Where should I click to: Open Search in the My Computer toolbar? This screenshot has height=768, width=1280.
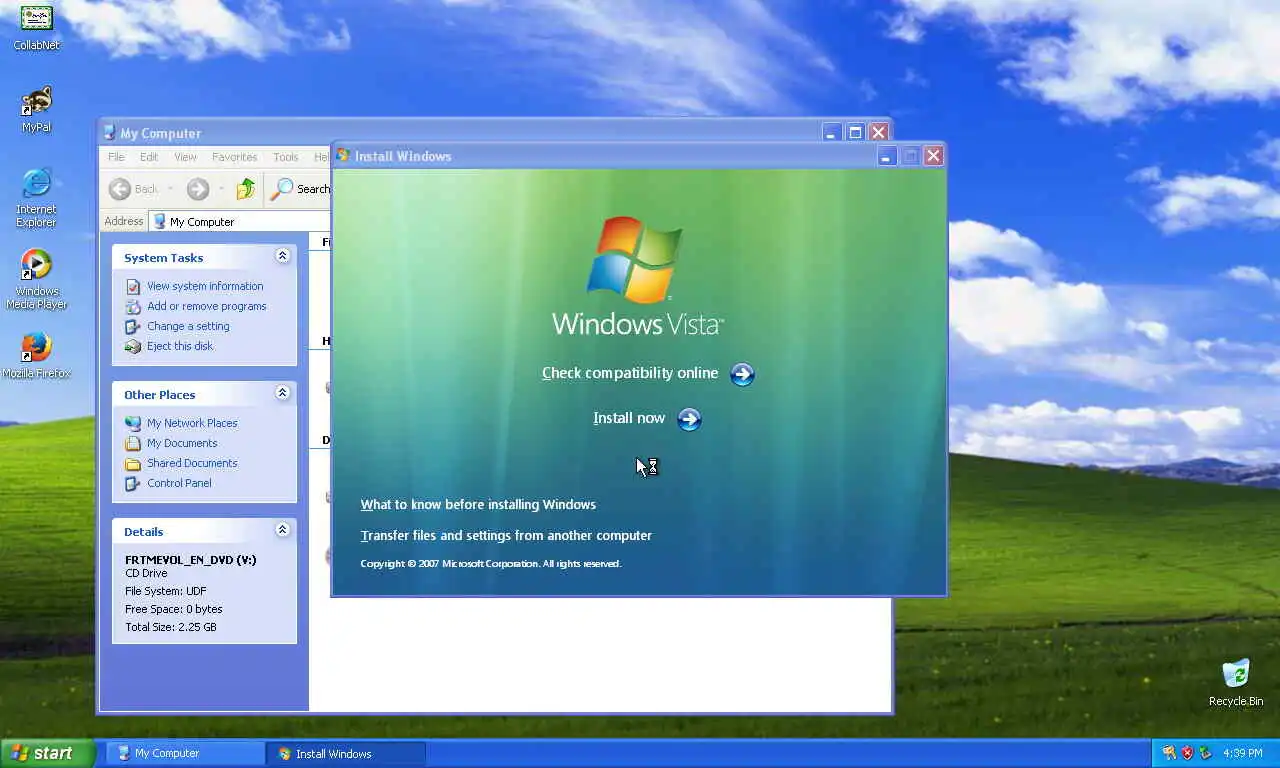(x=300, y=189)
